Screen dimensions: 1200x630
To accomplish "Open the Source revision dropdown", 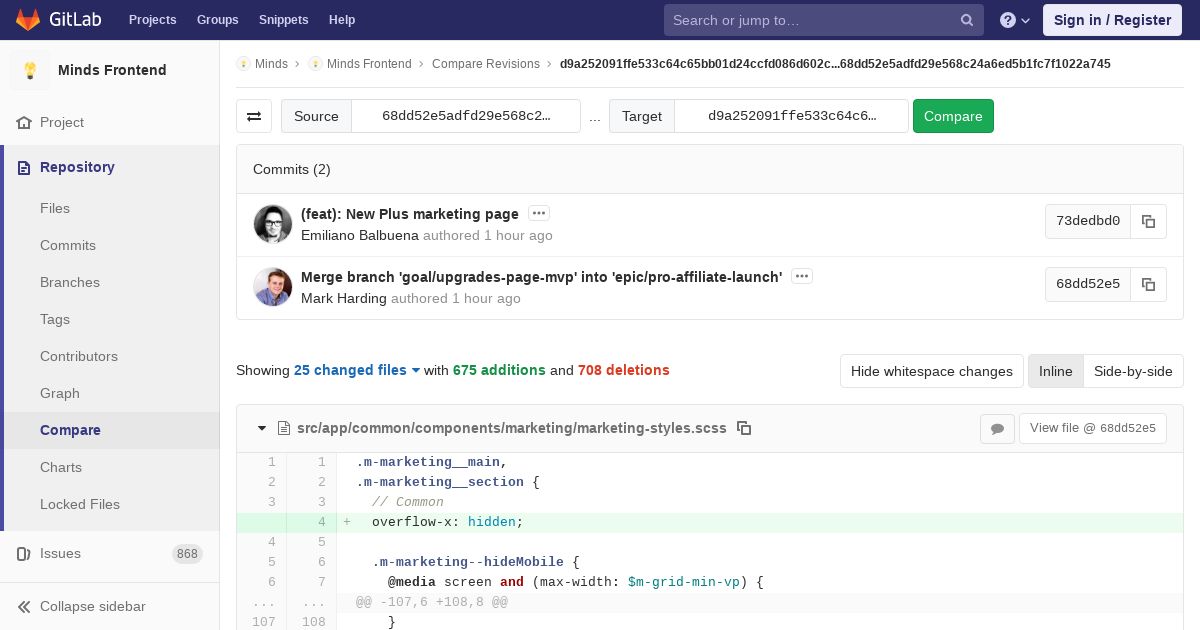I will (x=466, y=116).
